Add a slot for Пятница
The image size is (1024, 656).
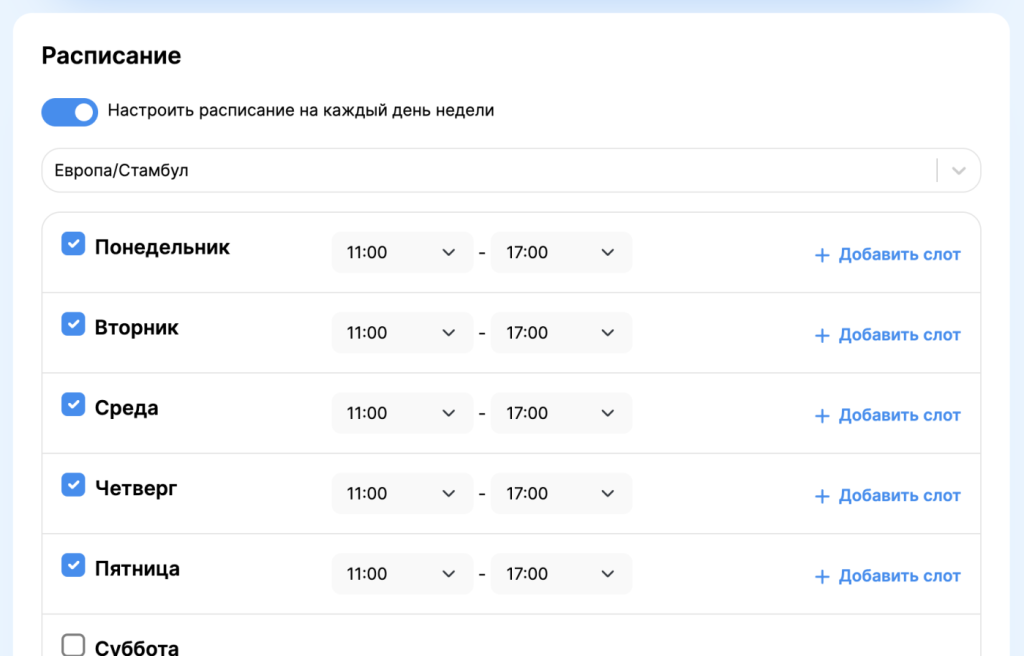[888, 576]
